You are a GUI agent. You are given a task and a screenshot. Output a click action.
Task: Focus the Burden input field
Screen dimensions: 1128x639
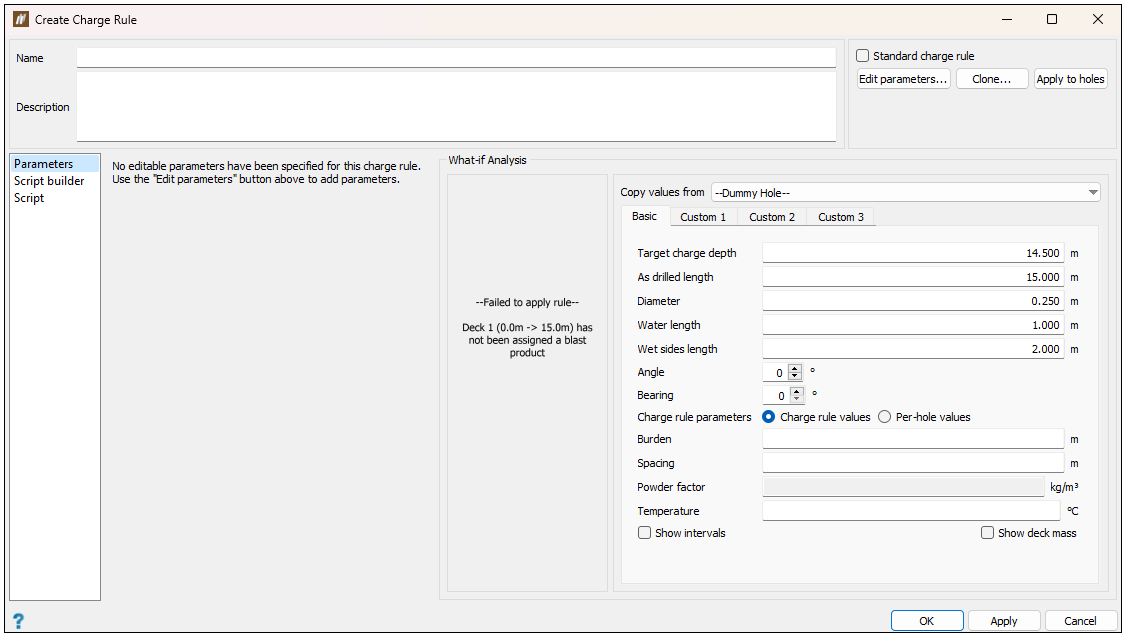point(912,439)
